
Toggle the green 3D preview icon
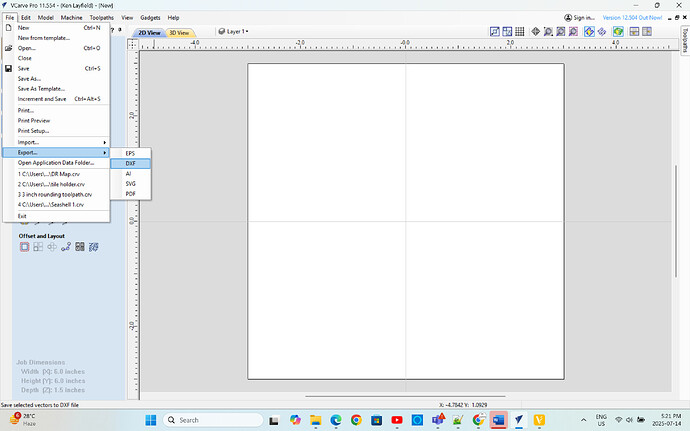[x=618, y=32]
